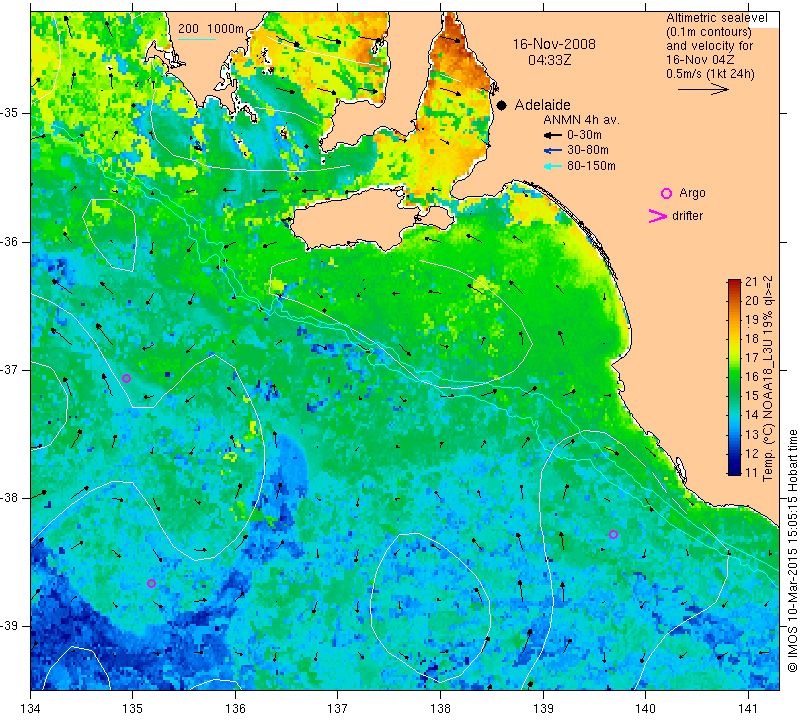Click the longitude axis label "140"

click(645, 709)
